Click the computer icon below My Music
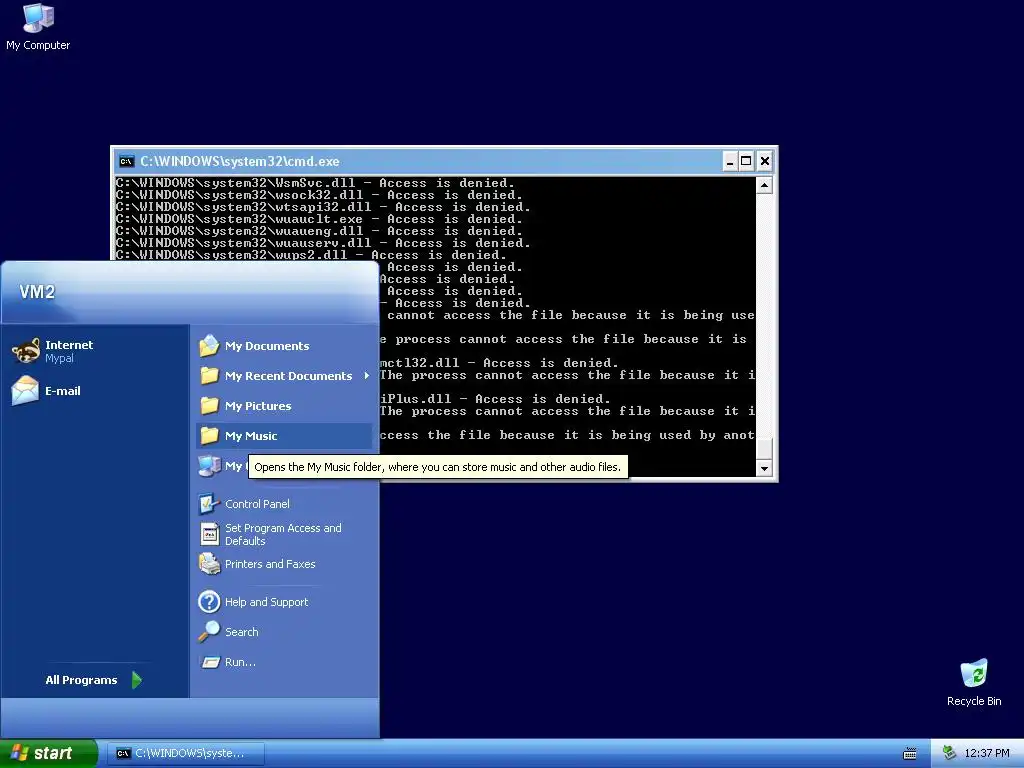 (x=209, y=466)
